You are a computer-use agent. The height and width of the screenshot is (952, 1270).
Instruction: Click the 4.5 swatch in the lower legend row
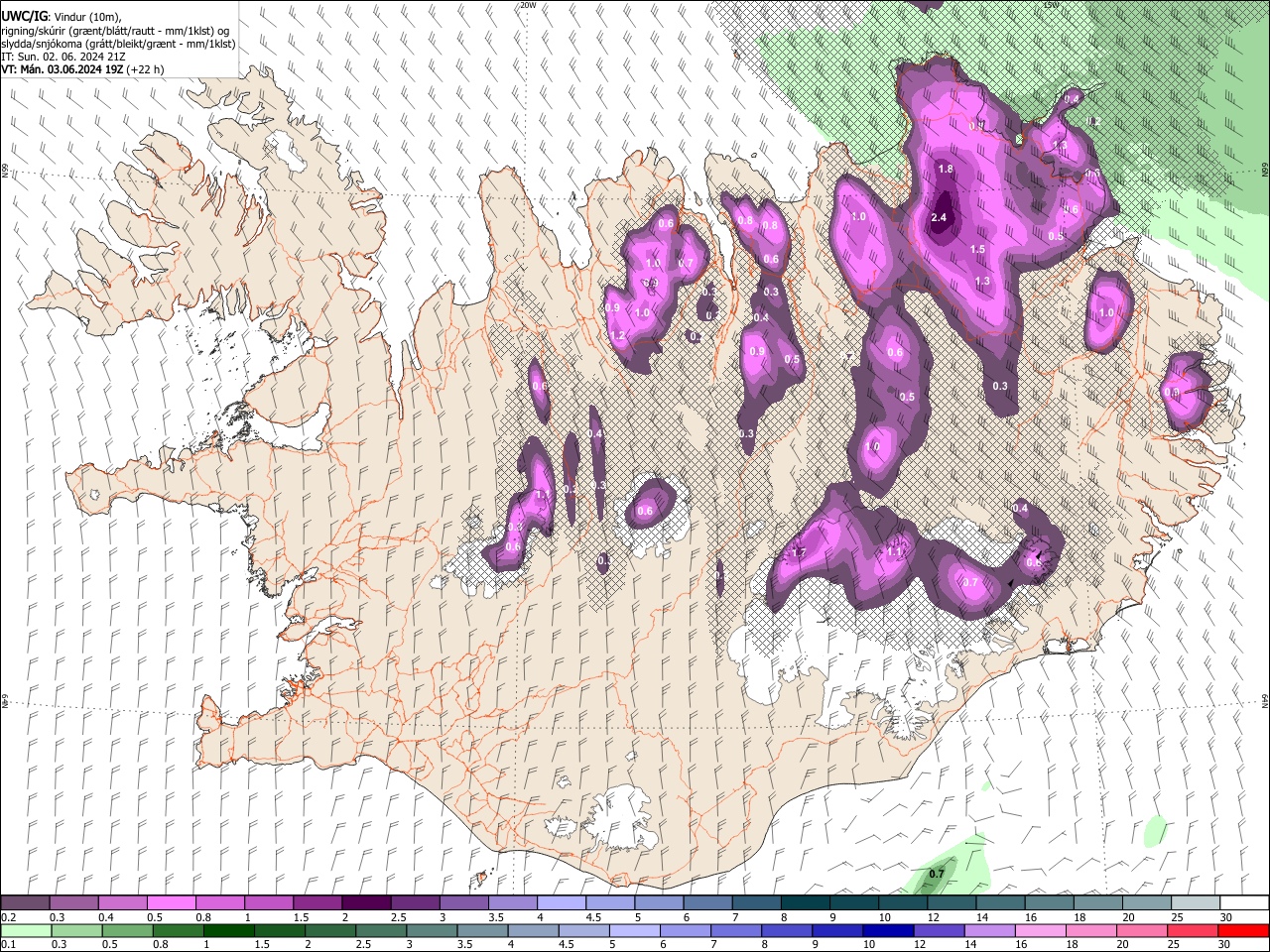pyautogui.click(x=584, y=930)
